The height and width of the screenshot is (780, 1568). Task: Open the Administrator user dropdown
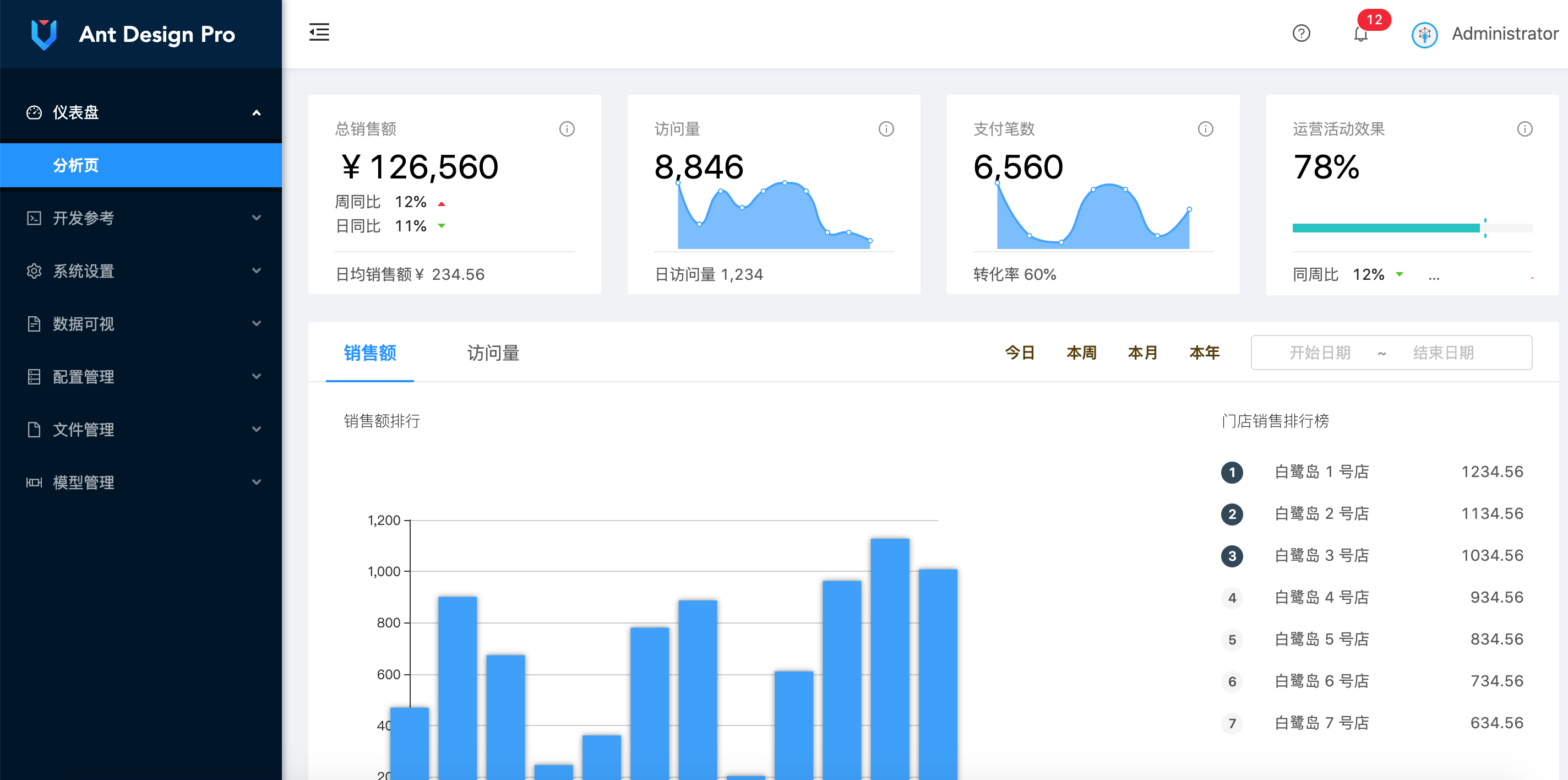pyautogui.click(x=1485, y=34)
